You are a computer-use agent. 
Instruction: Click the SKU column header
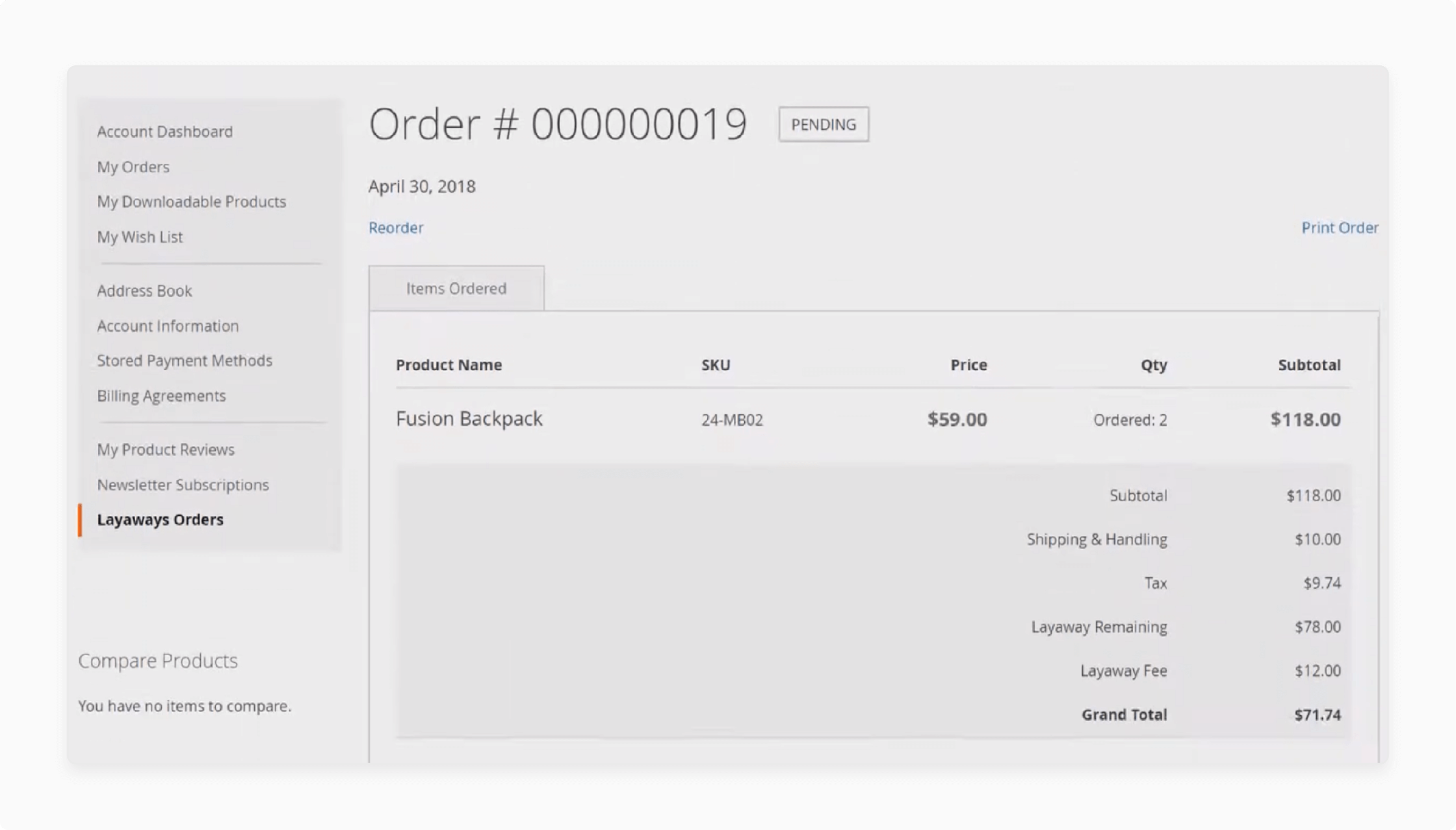[716, 365]
